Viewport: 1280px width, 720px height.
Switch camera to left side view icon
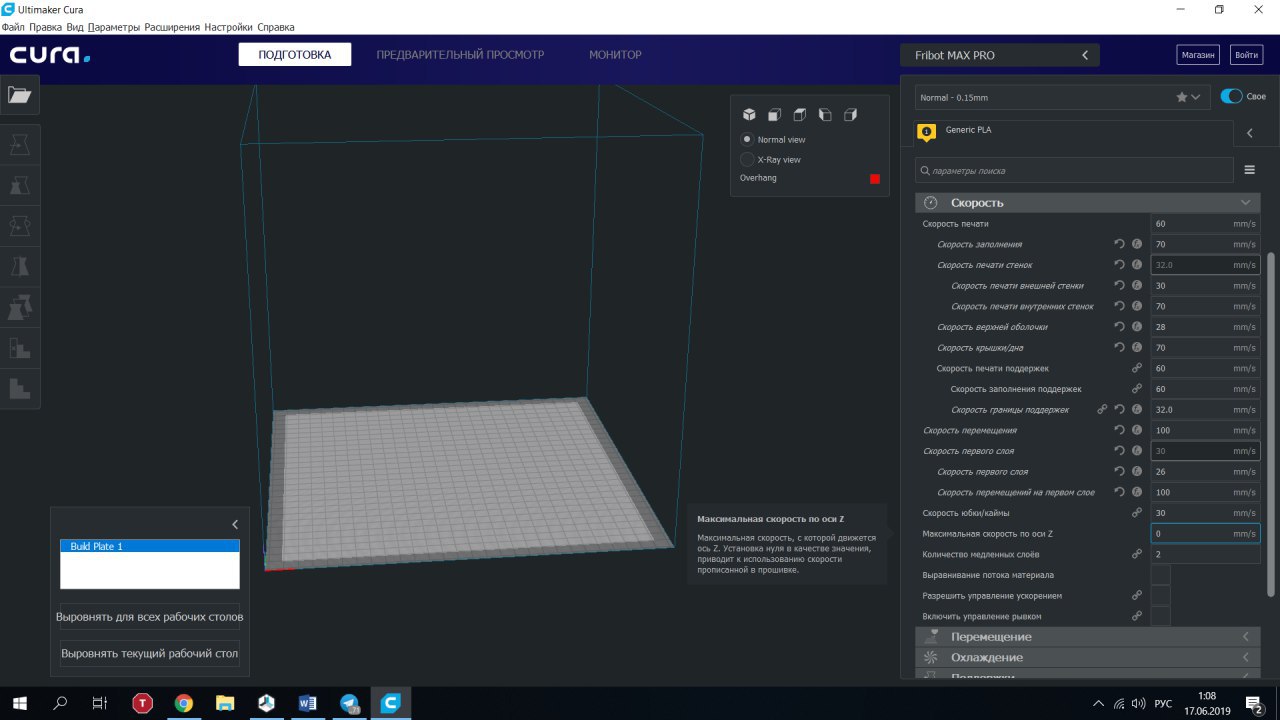825,115
